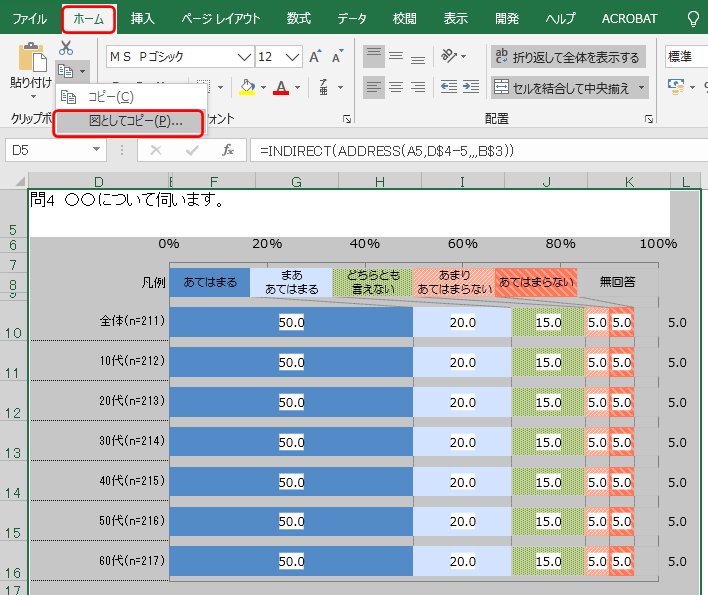
Task: Expand merge and center dropdown arrow
Action: pyautogui.click(x=641, y=88)
